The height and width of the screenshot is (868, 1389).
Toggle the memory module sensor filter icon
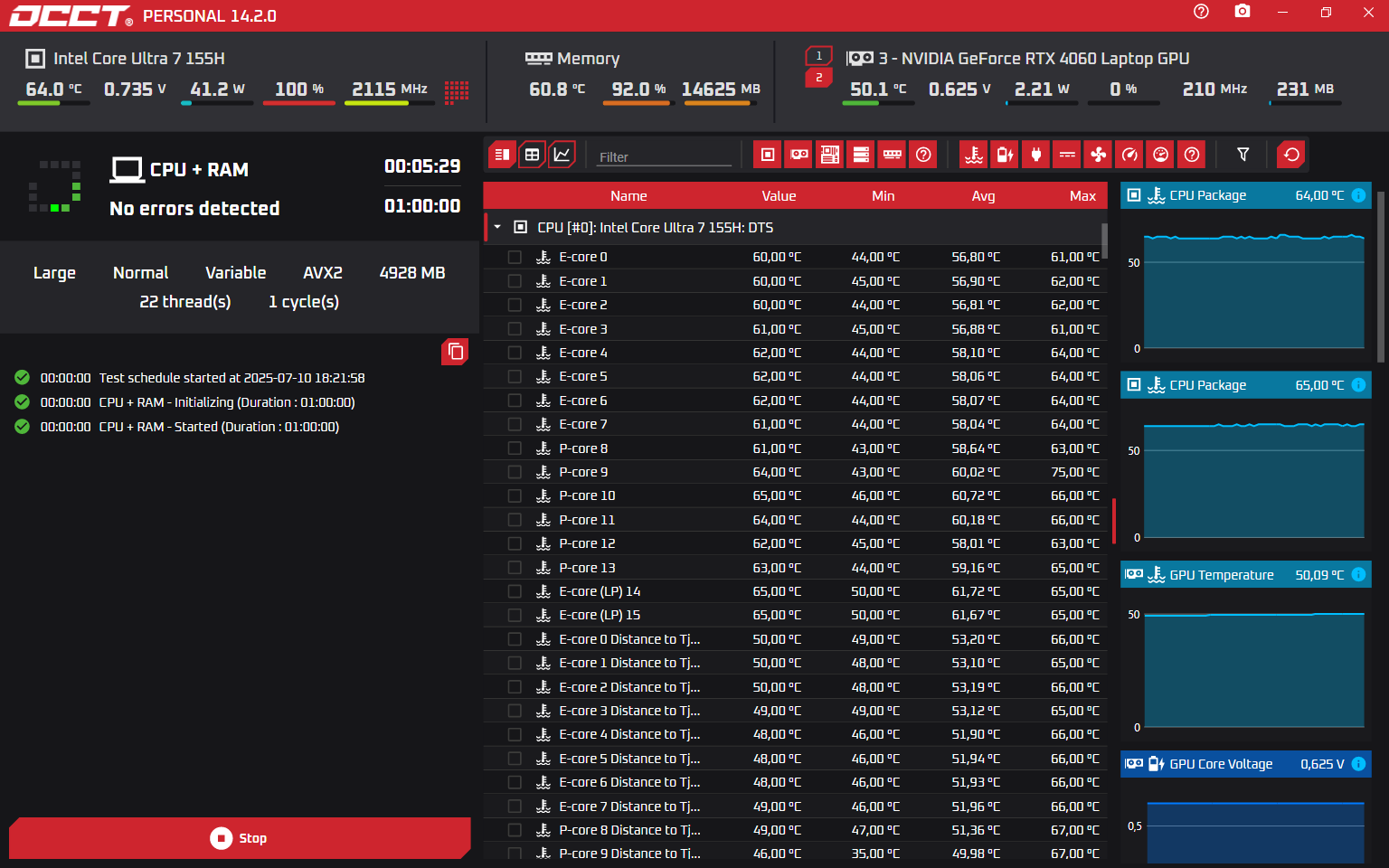pyautogui.click(x=893, y=155)
